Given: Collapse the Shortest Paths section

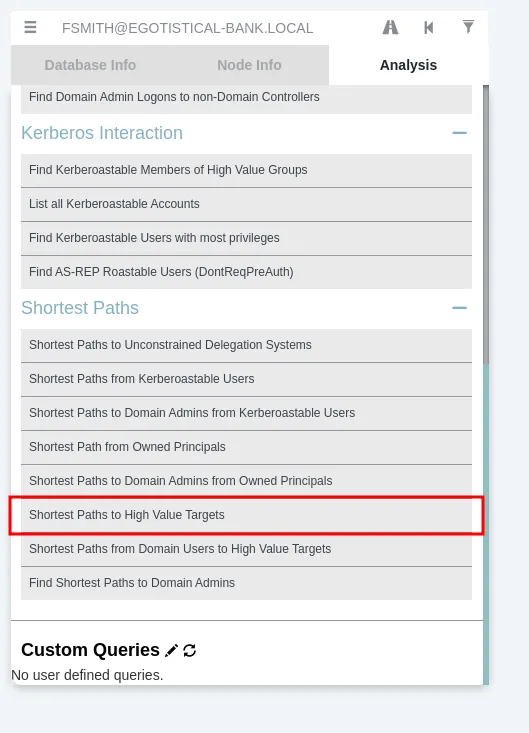Looking at the screenshot, I should (459, 308).
